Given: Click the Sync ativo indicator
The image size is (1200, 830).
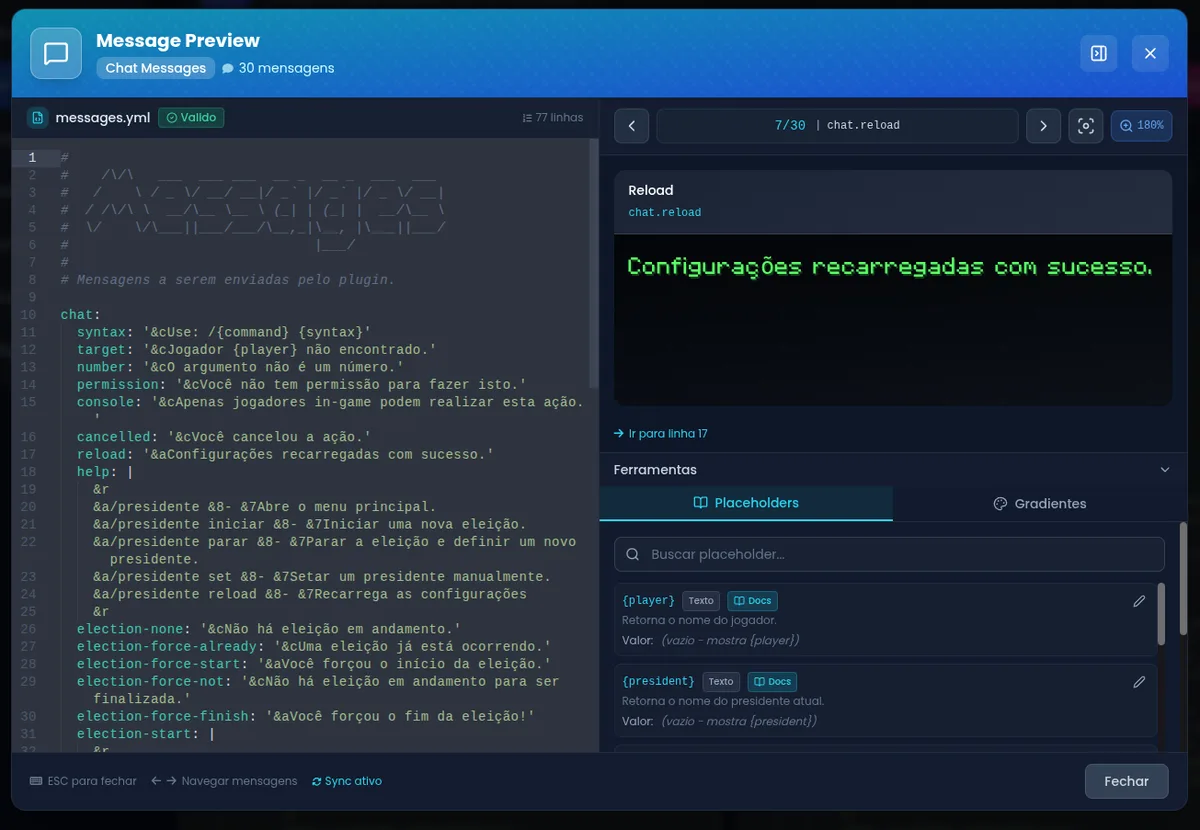Looking at the screenshot, I should pos(347,781).
